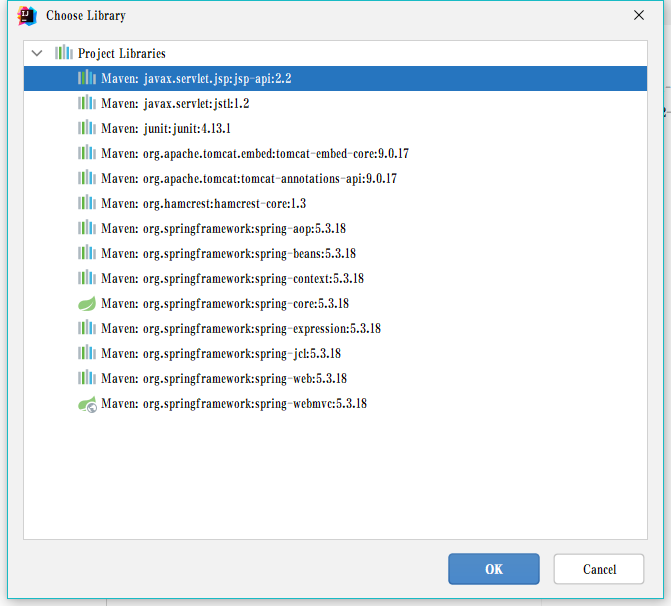
Task: Pick the spring-context:5.3.18 entry
Action: point(232,278)
